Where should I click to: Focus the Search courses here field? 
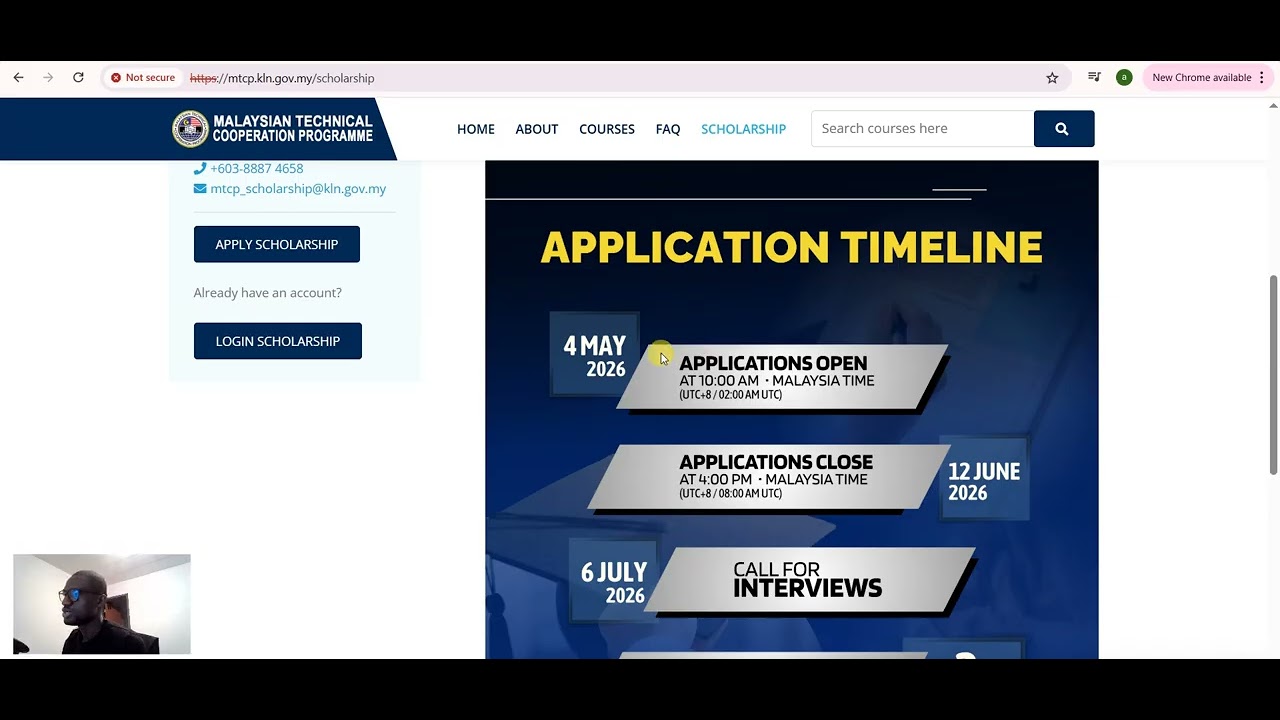click(x=922, y=128)
